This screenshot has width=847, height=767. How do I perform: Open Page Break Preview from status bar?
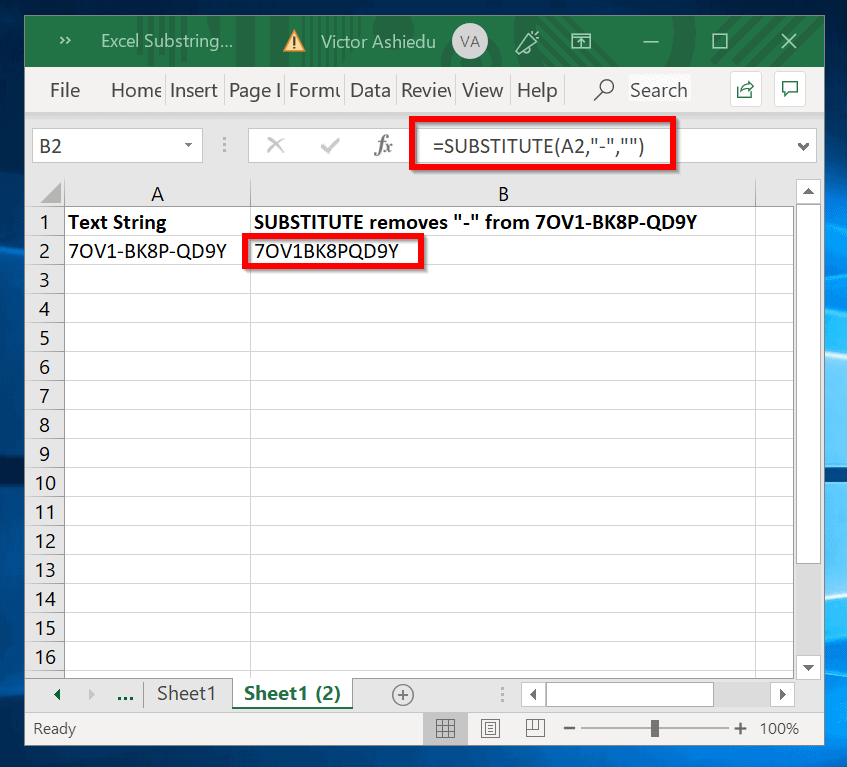click(x=534, y=728)
